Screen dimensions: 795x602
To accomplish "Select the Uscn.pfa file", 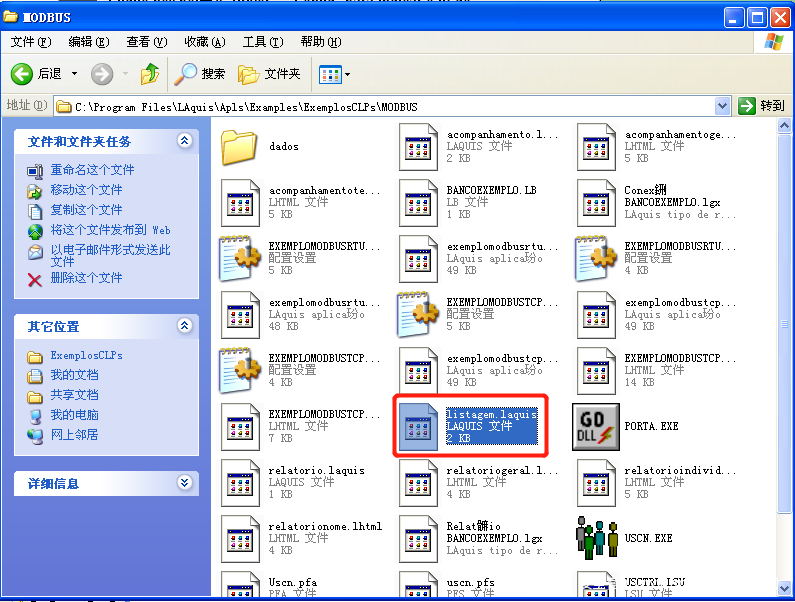I will click(x=293, y=583).
